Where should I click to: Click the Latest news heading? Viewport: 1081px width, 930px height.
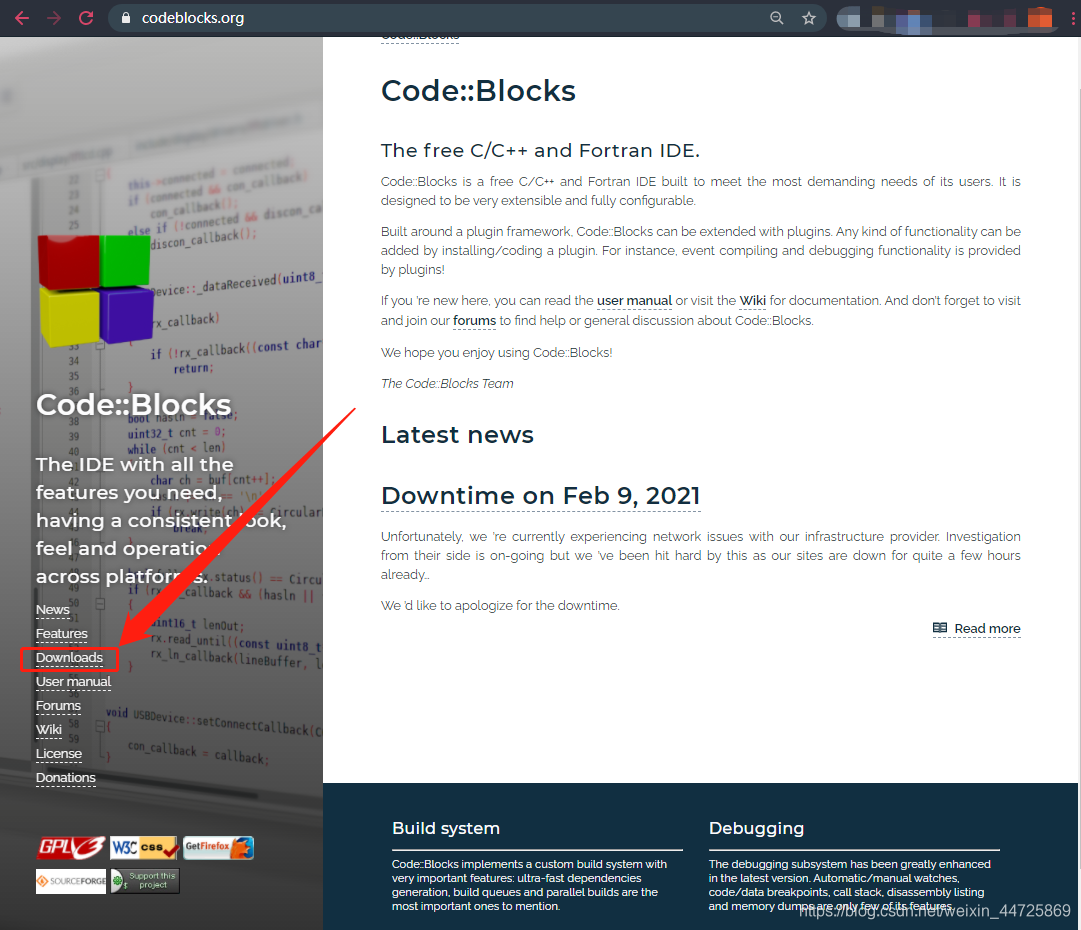(457, 435)
